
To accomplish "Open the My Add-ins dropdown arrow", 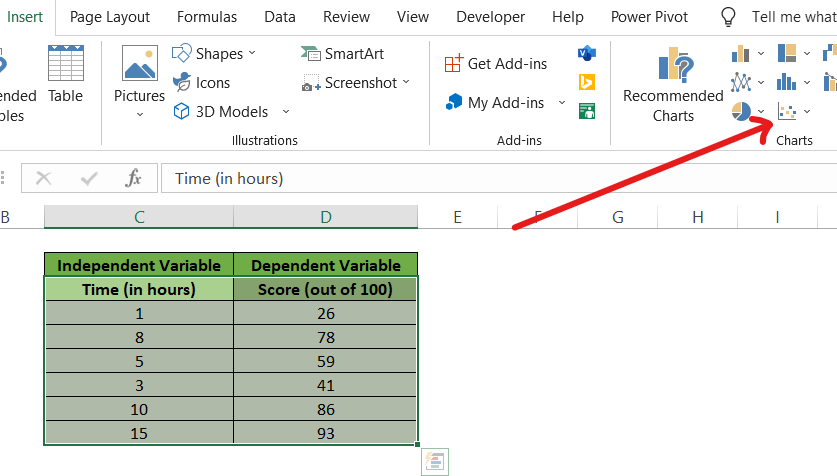I will (562, 103).
